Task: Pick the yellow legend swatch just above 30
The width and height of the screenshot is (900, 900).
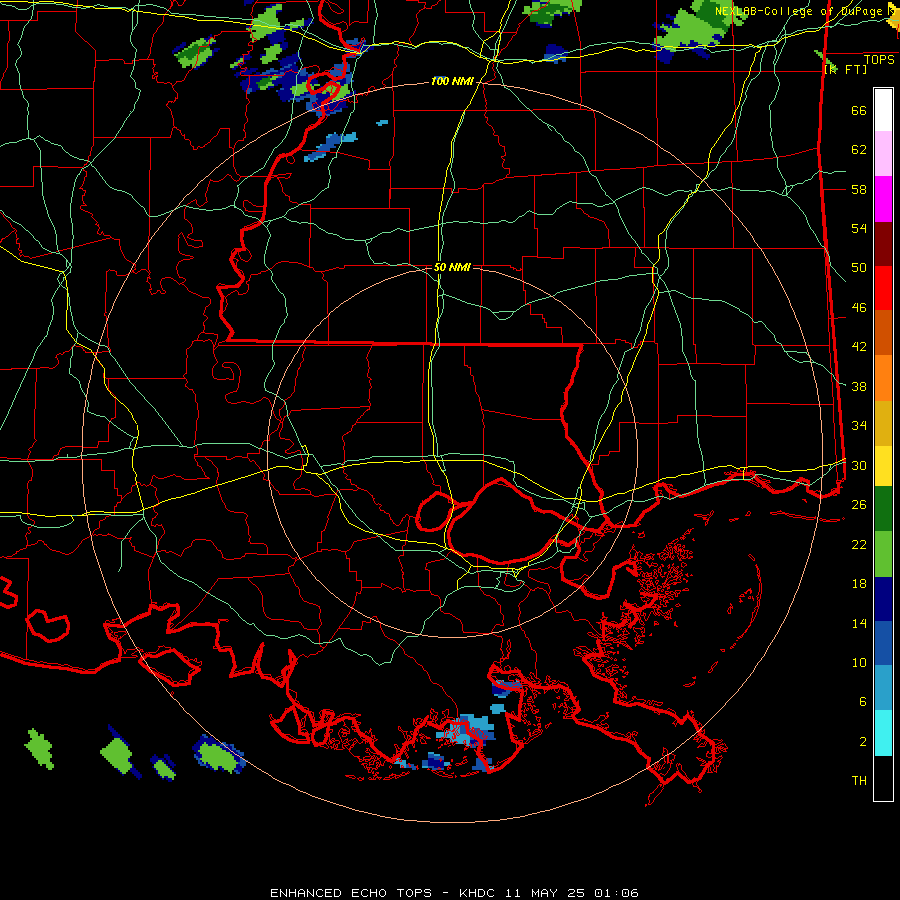Action: tap(883, 466)
